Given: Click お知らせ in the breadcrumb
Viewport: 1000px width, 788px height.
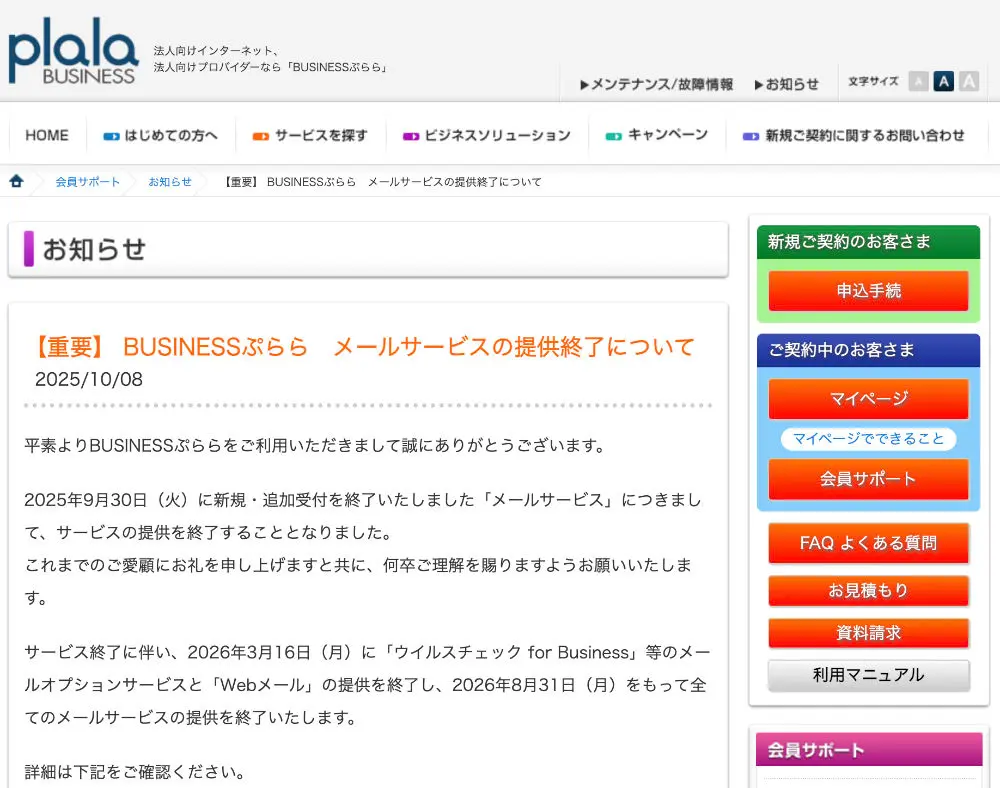Looking at the screenshot, I should coord(170,182).
